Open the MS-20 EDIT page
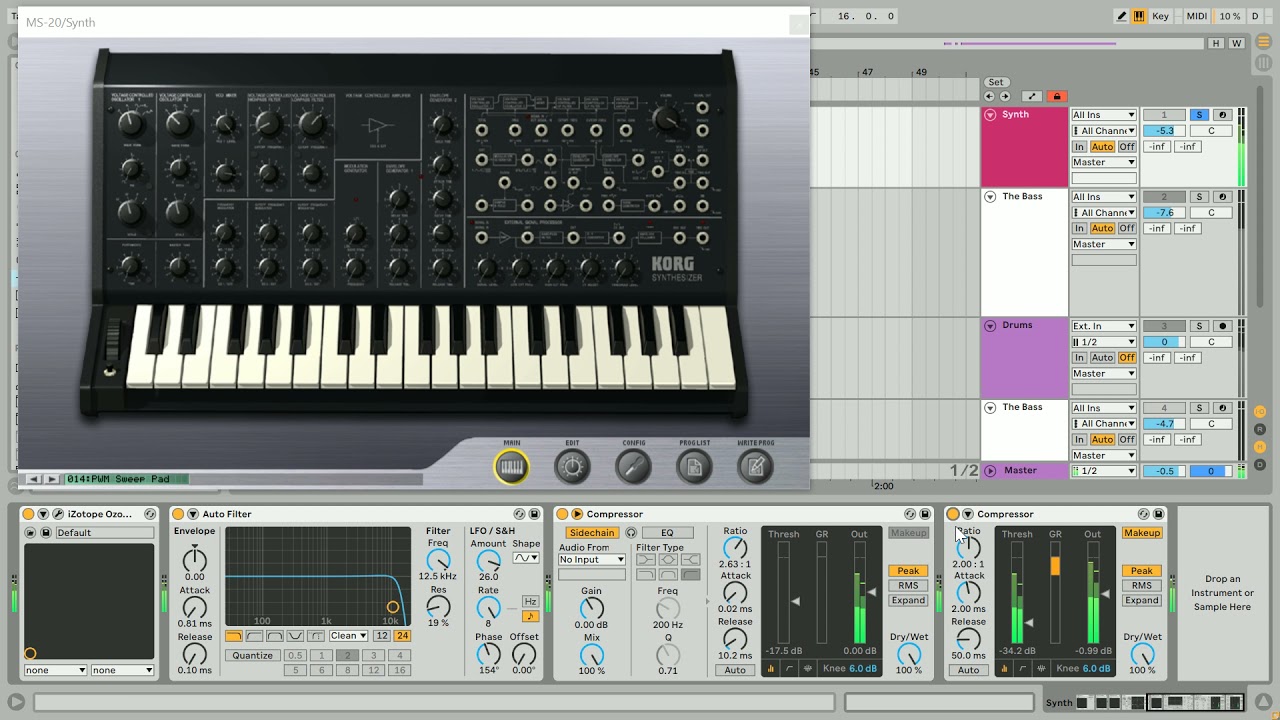This screenshot has height=720, width=1280. [x=572, y=466]
